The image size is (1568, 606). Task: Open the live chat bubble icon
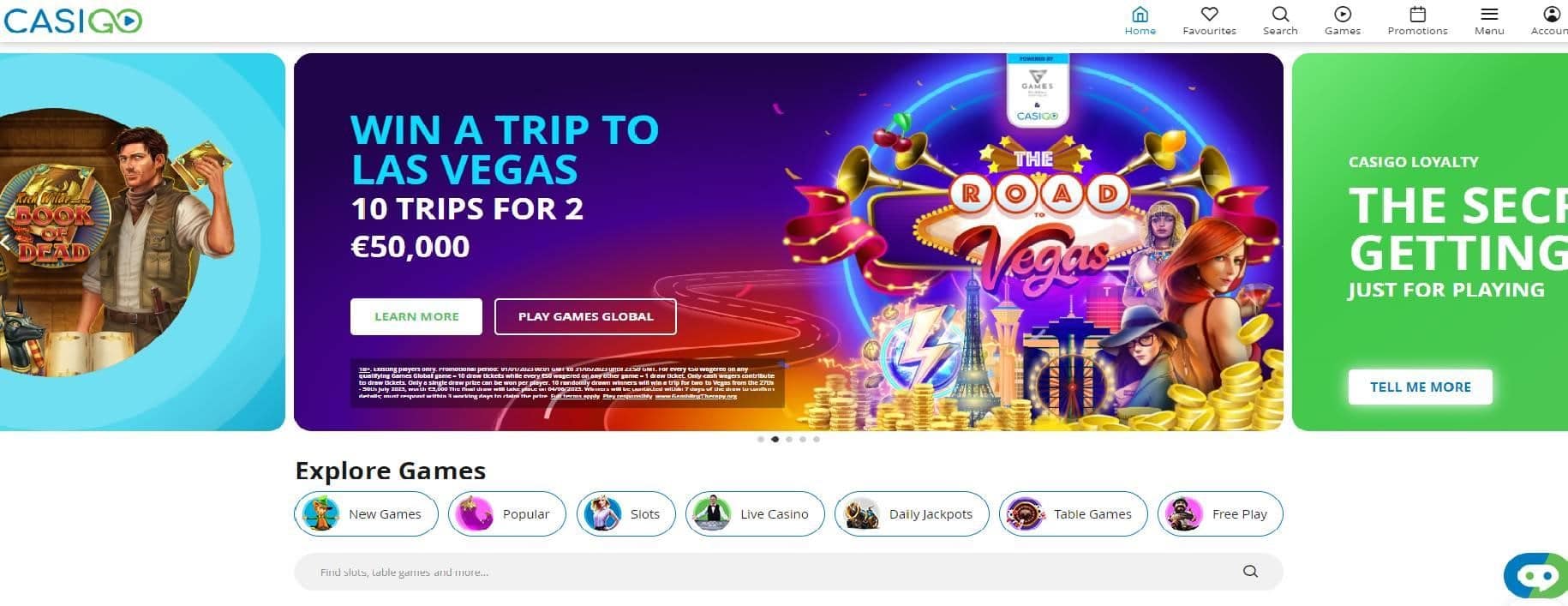coord(1535,576)
